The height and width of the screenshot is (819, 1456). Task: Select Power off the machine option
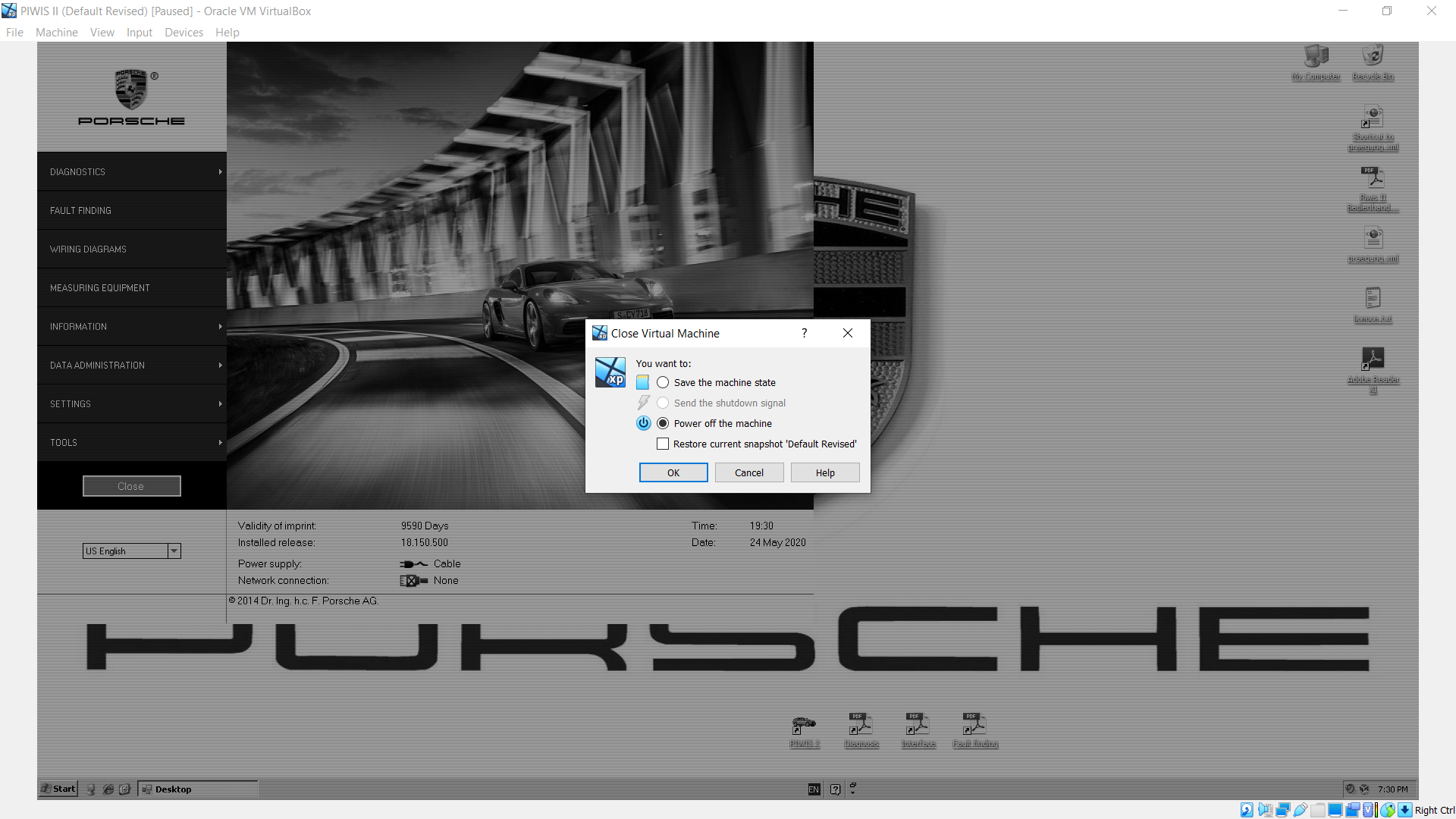pyautogui.click(x=663, y=423)
